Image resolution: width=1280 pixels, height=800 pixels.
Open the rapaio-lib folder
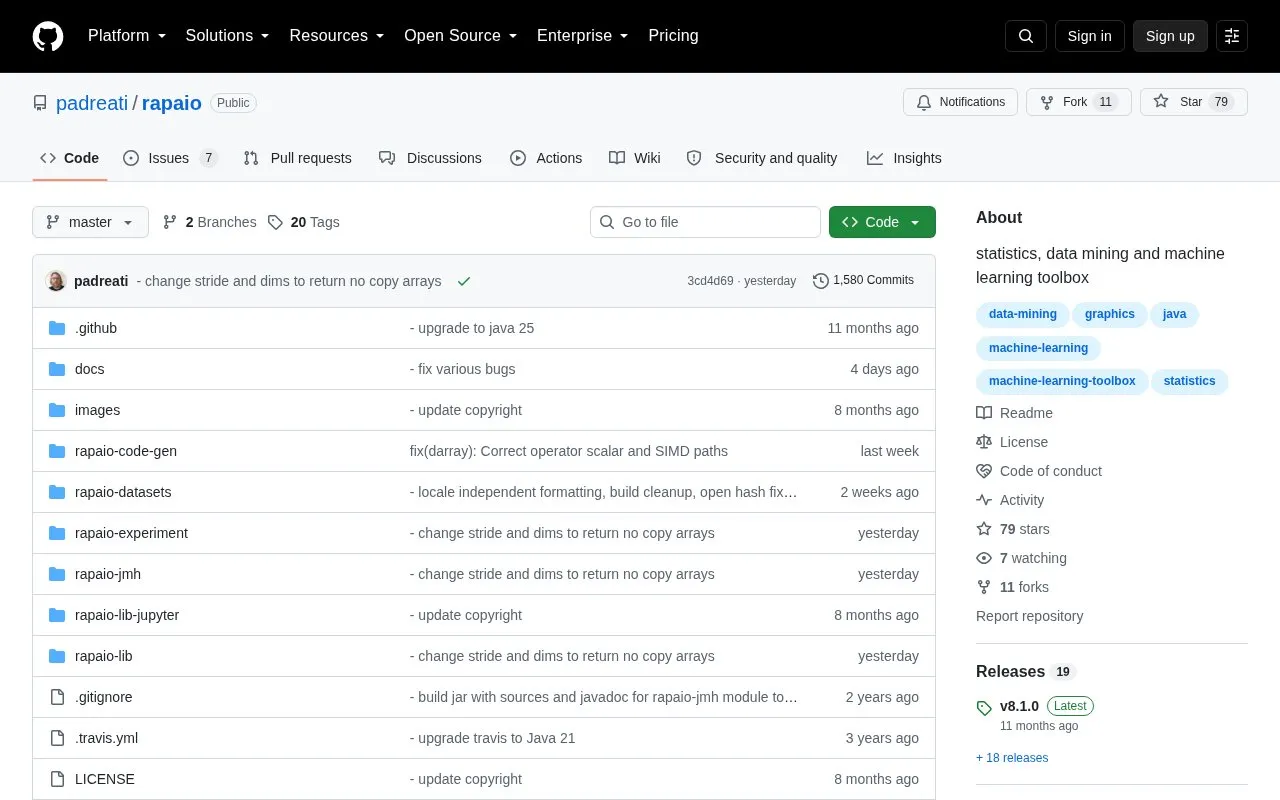pos(103,656)
